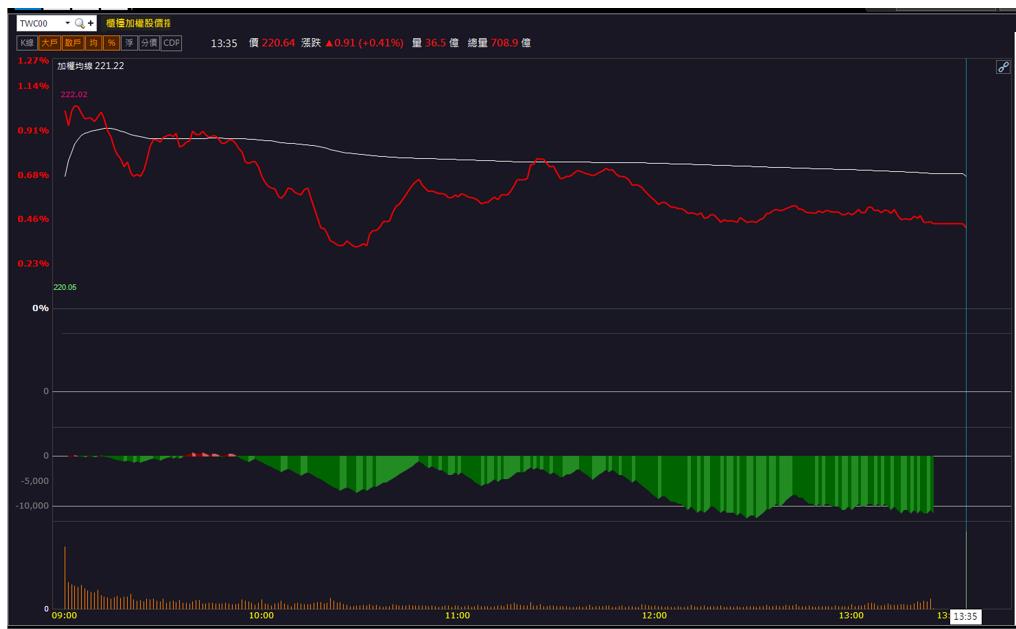This screenshot has width=1016, height=629.
Task: Click the change value ▲0.91 (+0.41%)
Action: pyautogui.click(x=364, y=43)
